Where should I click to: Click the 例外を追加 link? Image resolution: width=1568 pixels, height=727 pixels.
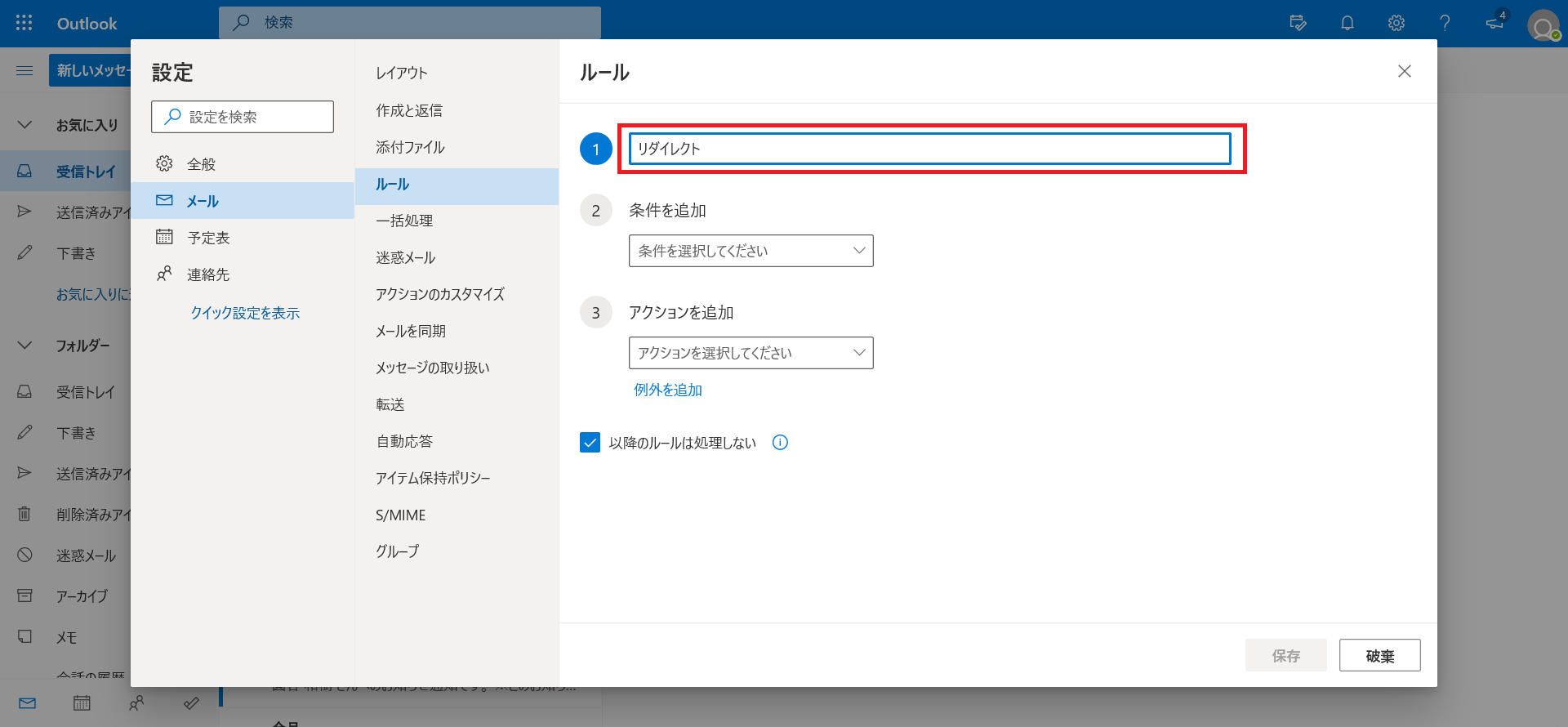click(x=668, y=390)
